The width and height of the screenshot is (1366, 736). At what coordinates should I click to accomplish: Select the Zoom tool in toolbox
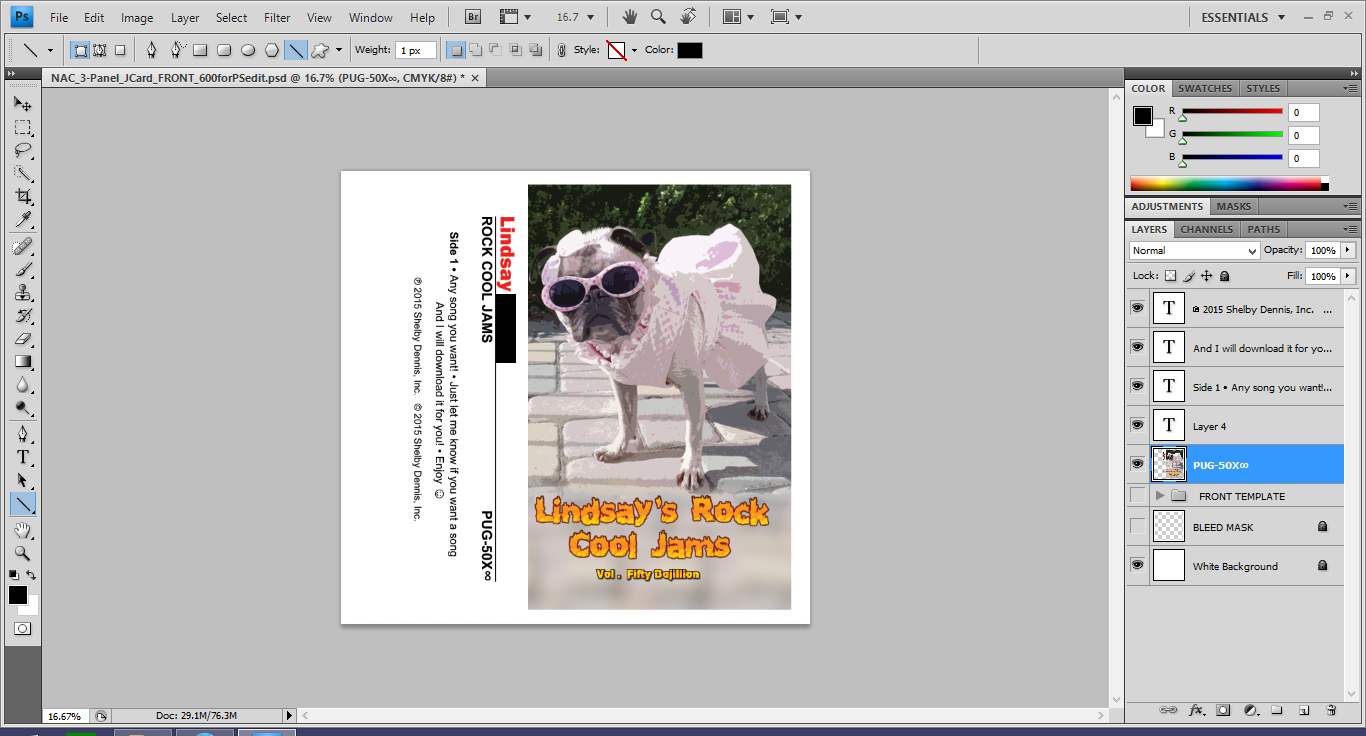coord(22,553)
